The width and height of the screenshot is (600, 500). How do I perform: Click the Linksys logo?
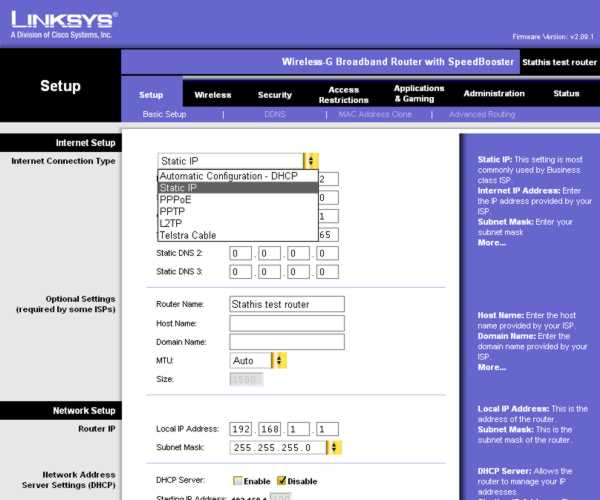pyautogui.click(x=64, y=24)
